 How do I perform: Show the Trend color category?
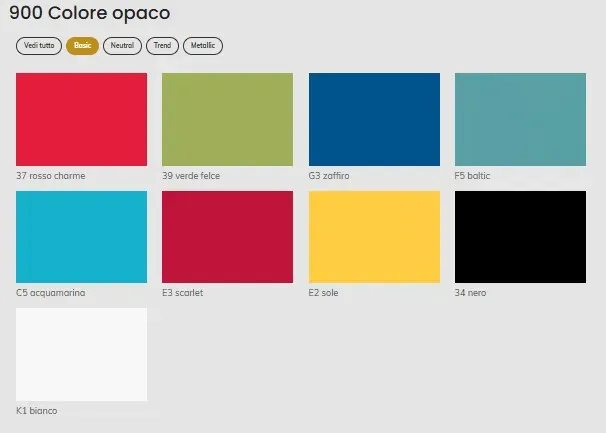tap(162, 46)
